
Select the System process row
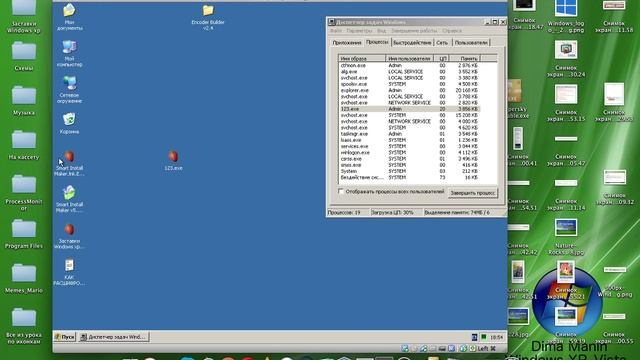tap(409, 171)
